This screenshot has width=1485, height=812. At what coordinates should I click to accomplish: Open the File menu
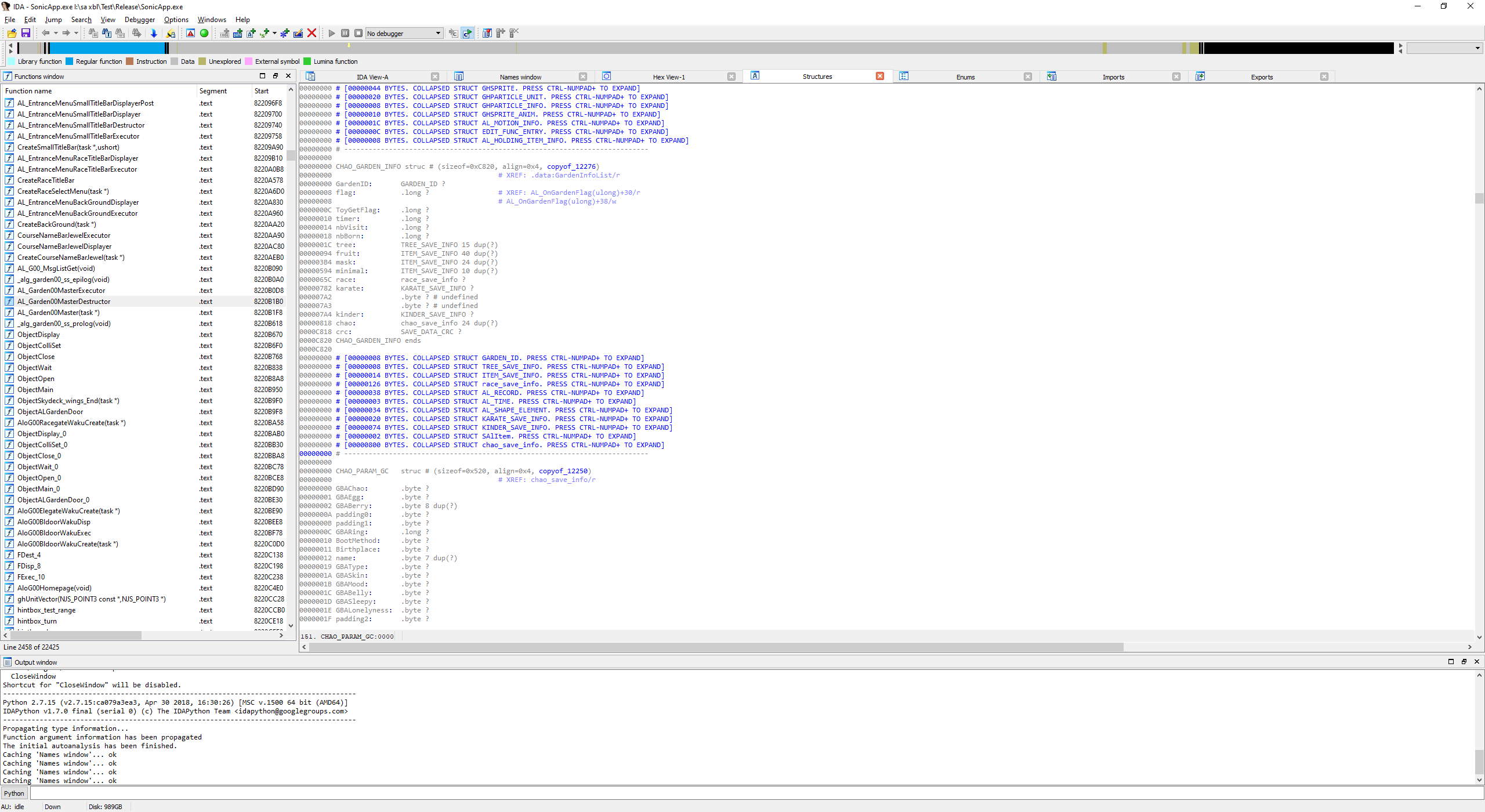(10, 20)
